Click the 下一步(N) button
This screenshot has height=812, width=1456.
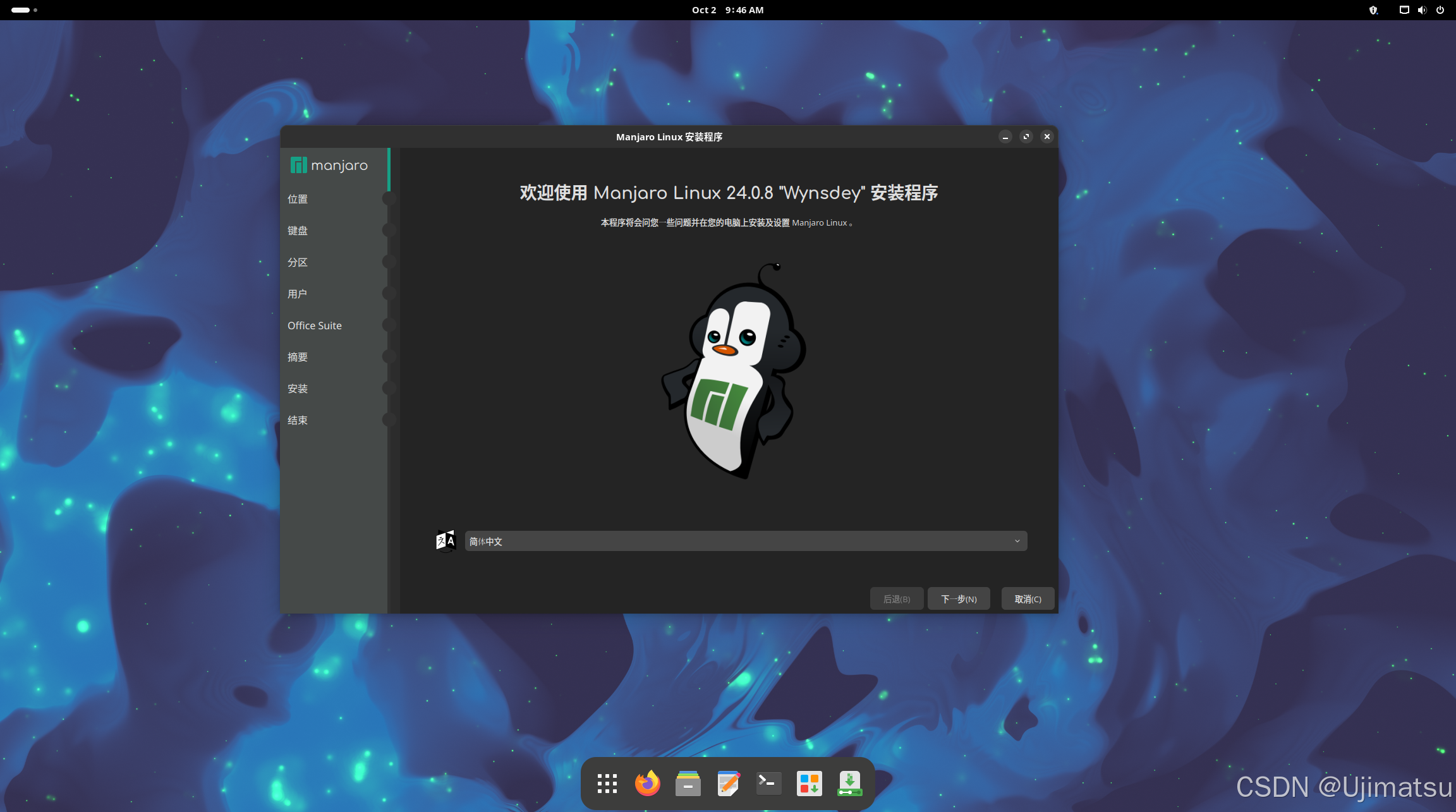(x=958, y=598)
